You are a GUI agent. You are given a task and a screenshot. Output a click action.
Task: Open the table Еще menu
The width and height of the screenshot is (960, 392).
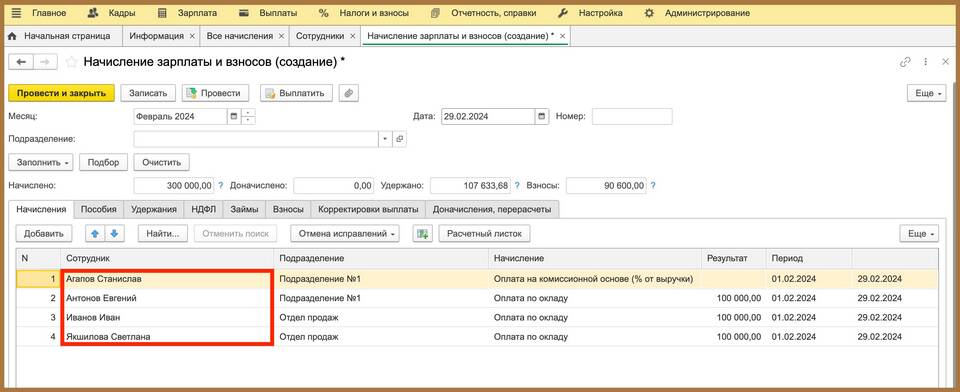[919, 233]
